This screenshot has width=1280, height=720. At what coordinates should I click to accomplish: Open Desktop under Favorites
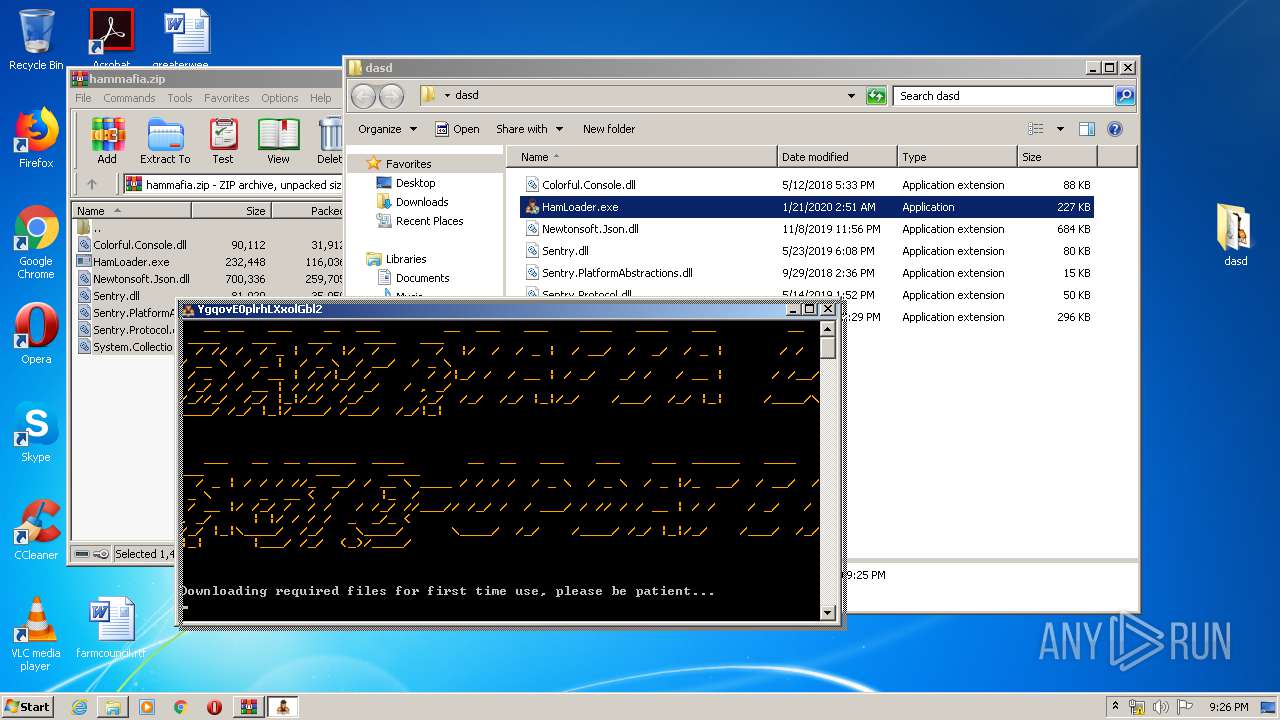(415, 183)
